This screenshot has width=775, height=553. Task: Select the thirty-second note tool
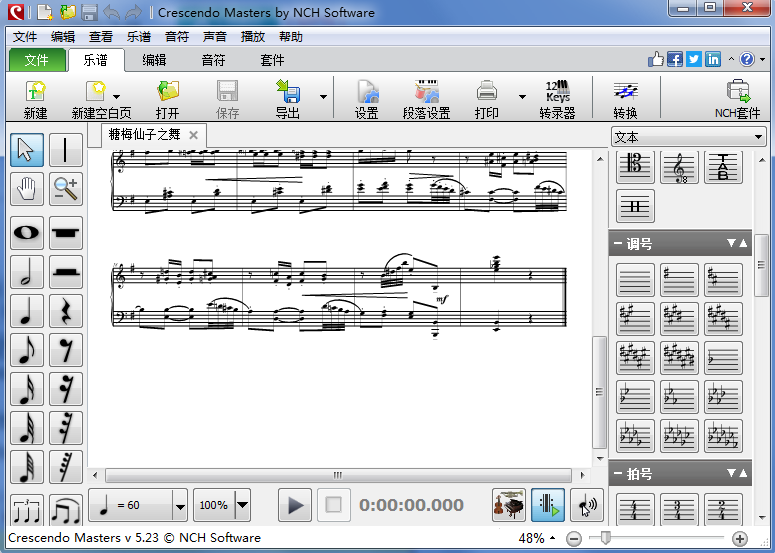pyautogui.click(x=27, y=427)
